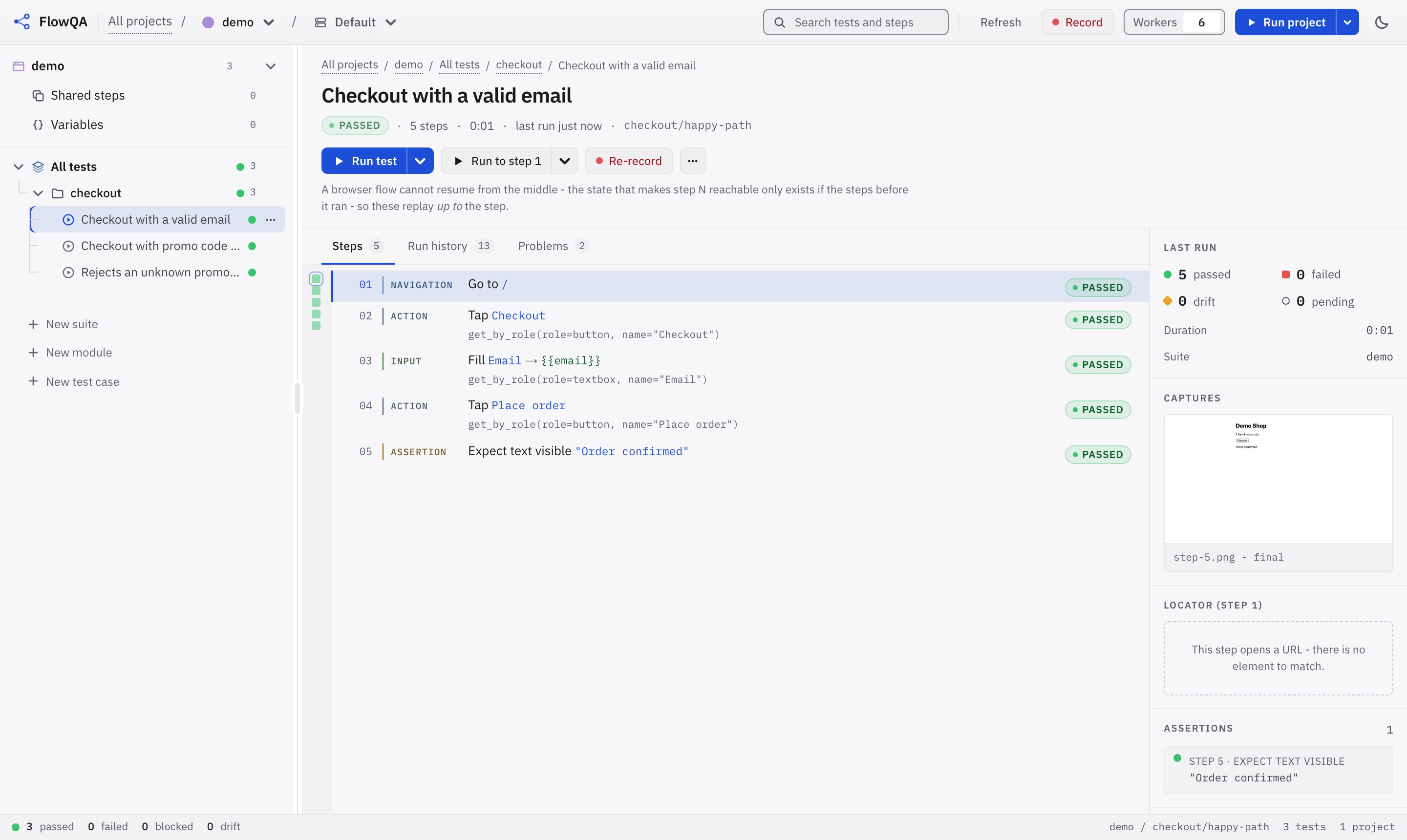Click the Step 5 Expect Text Visible assertion
Viewport: 1407px width, 840px height.
tap(1278, 769)
